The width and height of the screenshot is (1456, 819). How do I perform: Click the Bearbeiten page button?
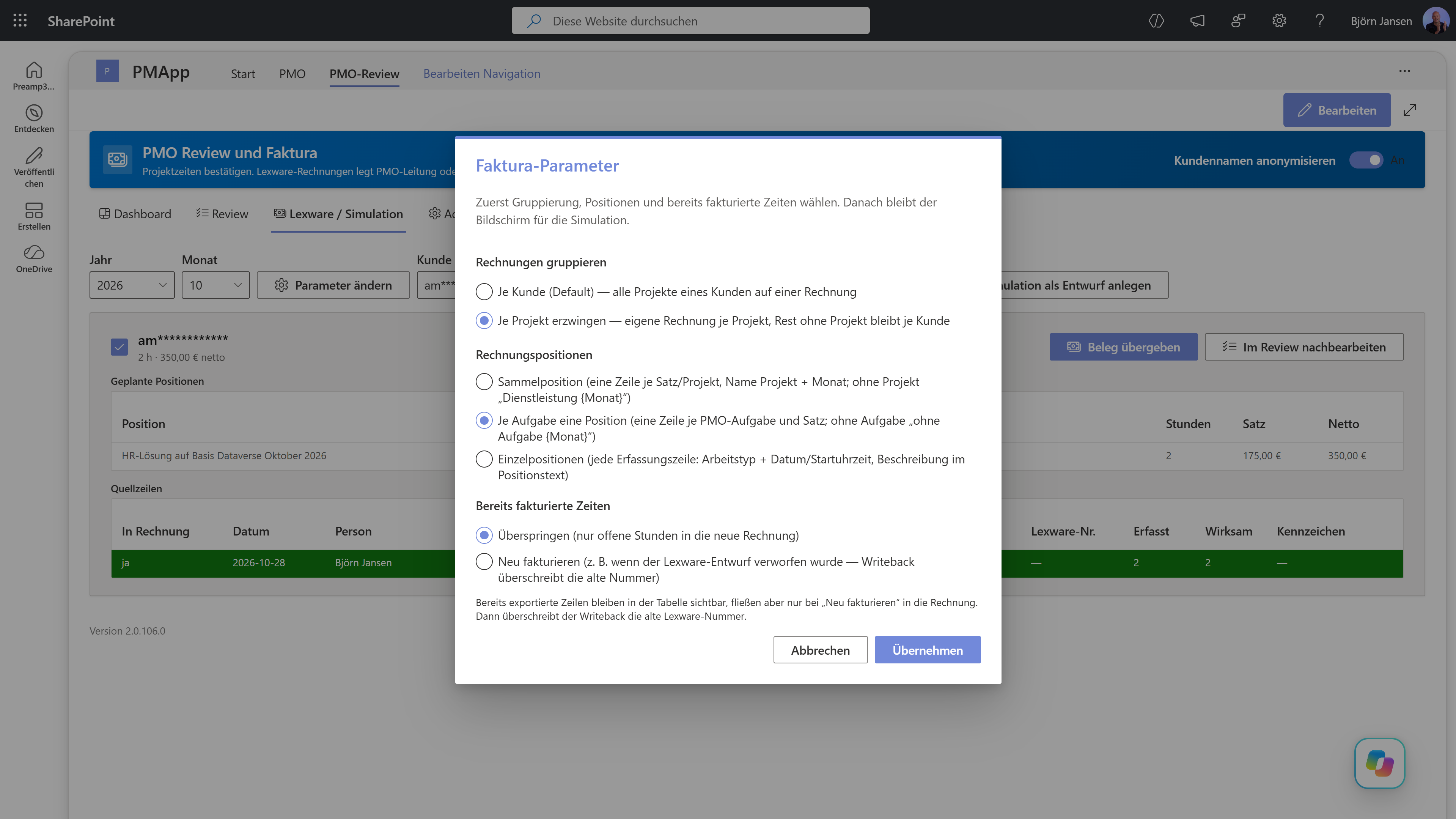click(1337, 110)
